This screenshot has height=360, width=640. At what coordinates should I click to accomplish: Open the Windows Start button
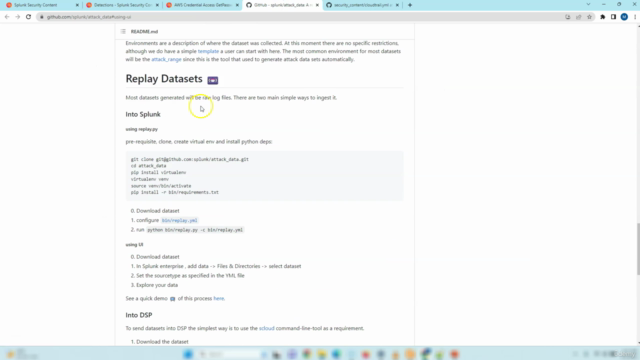point(188,354)
